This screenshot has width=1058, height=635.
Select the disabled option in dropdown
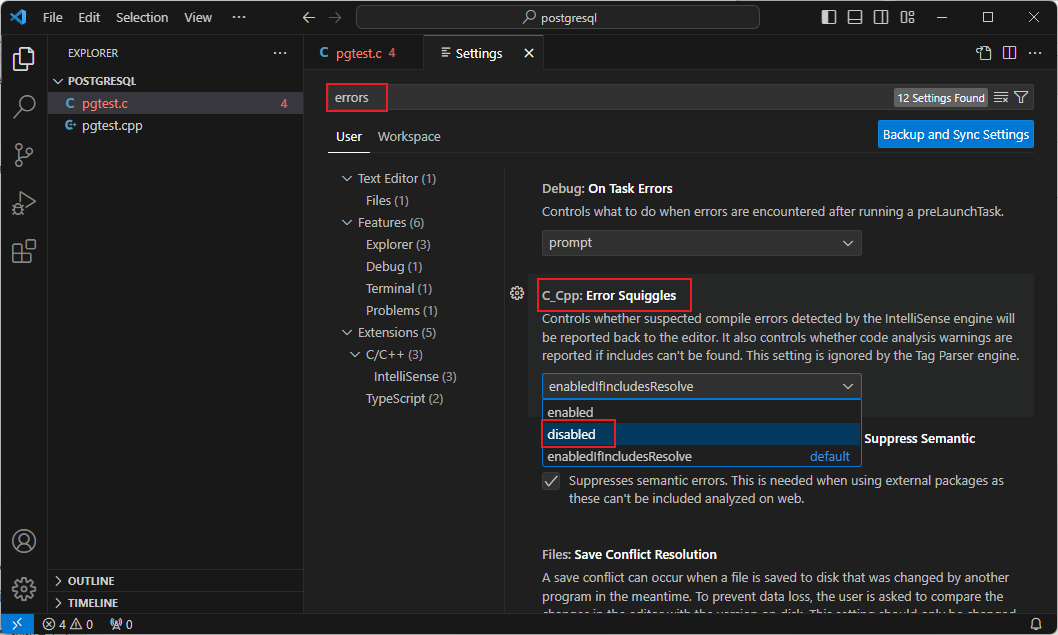click(572, 434)
